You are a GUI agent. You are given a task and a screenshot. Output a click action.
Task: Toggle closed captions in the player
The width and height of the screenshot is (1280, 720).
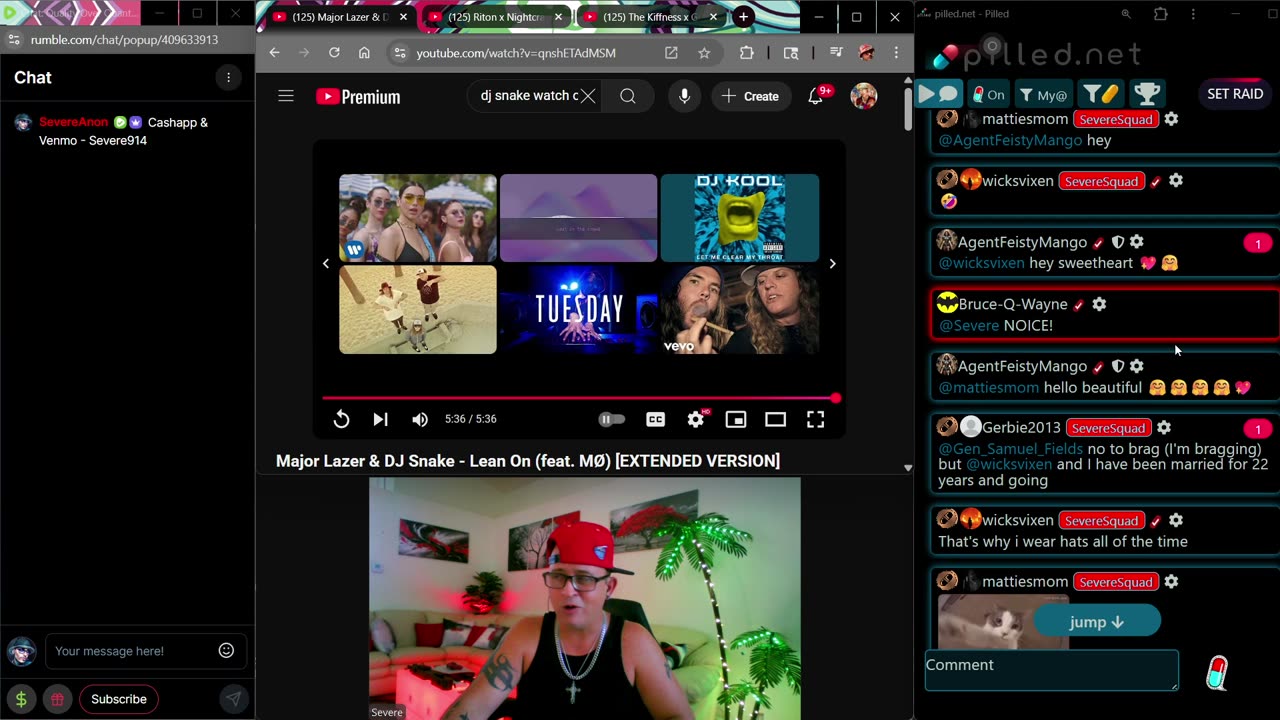[x=655, y=419]
